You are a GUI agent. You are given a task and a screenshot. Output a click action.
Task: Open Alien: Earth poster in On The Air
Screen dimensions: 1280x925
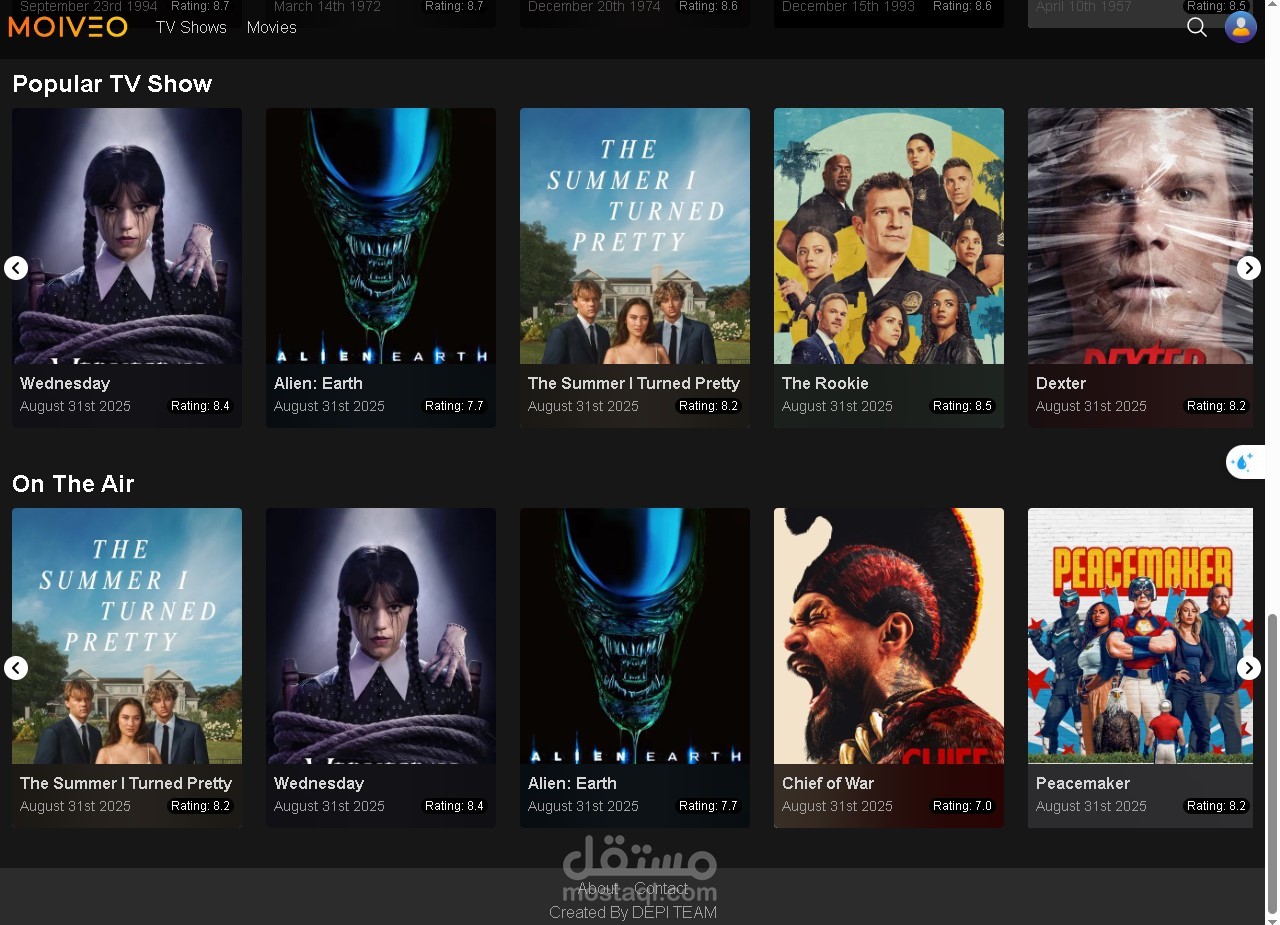(x=635, y=636)
